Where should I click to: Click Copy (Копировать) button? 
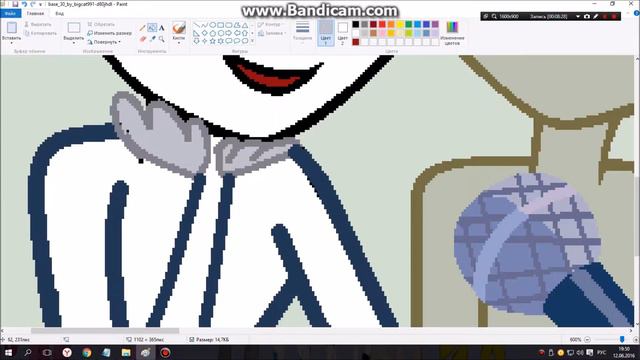pyautogui.click(x=40, y=33)
